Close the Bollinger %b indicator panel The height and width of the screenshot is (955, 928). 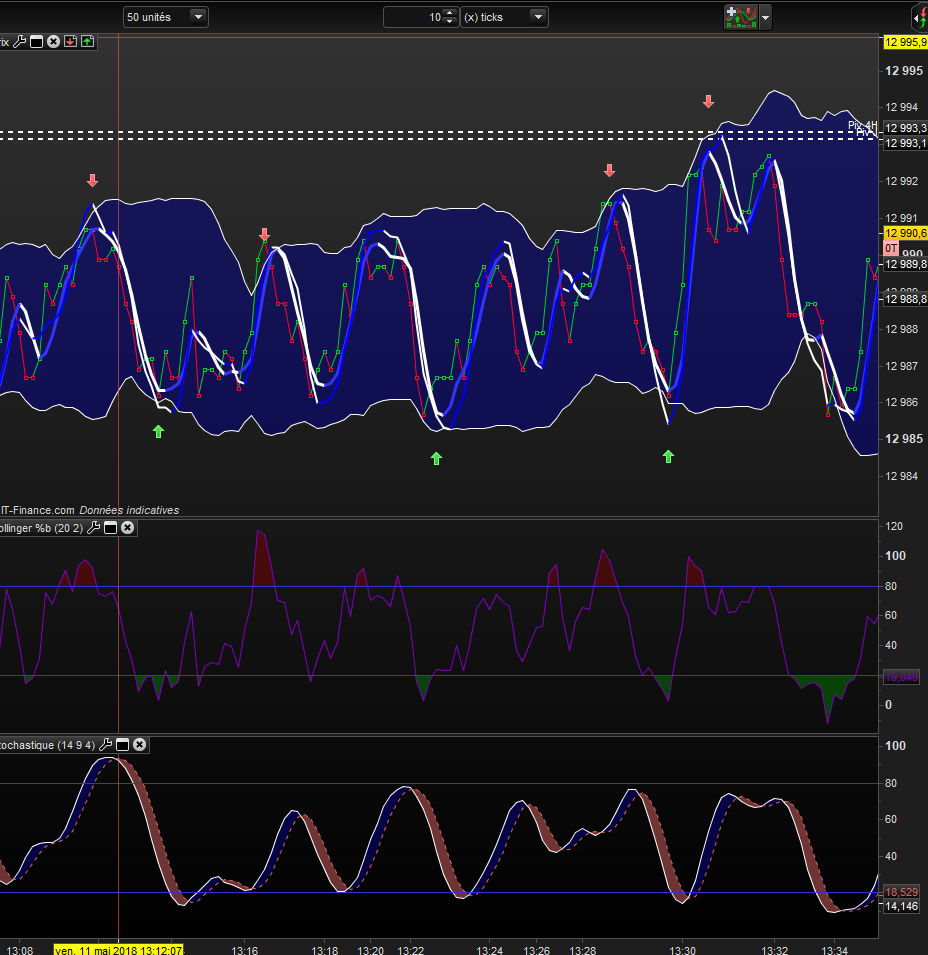128,527
